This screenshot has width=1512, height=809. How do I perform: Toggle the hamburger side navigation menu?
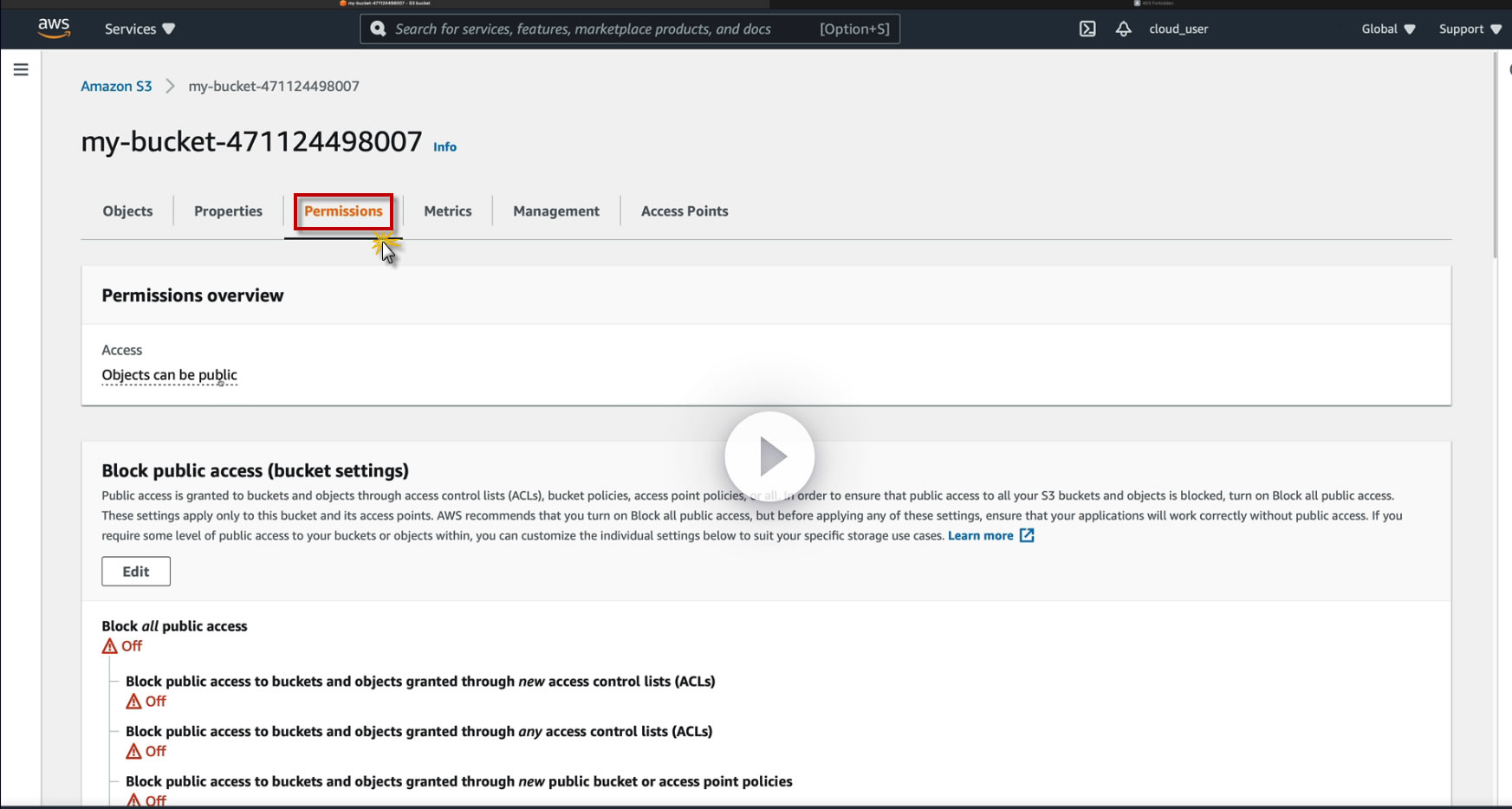[21, 69]
